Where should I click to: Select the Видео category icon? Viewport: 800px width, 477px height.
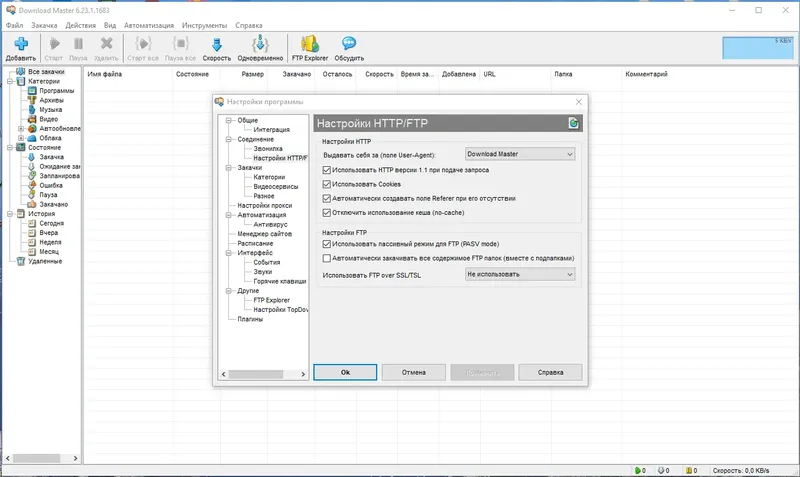(x=32, y=119)
